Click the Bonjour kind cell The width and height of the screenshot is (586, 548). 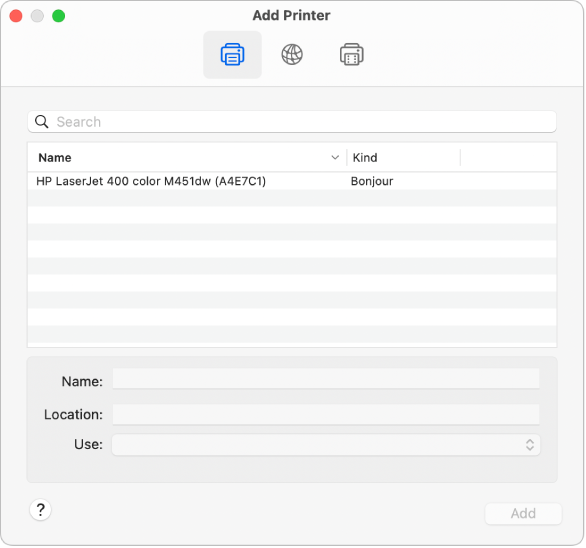tap(372, 181)
